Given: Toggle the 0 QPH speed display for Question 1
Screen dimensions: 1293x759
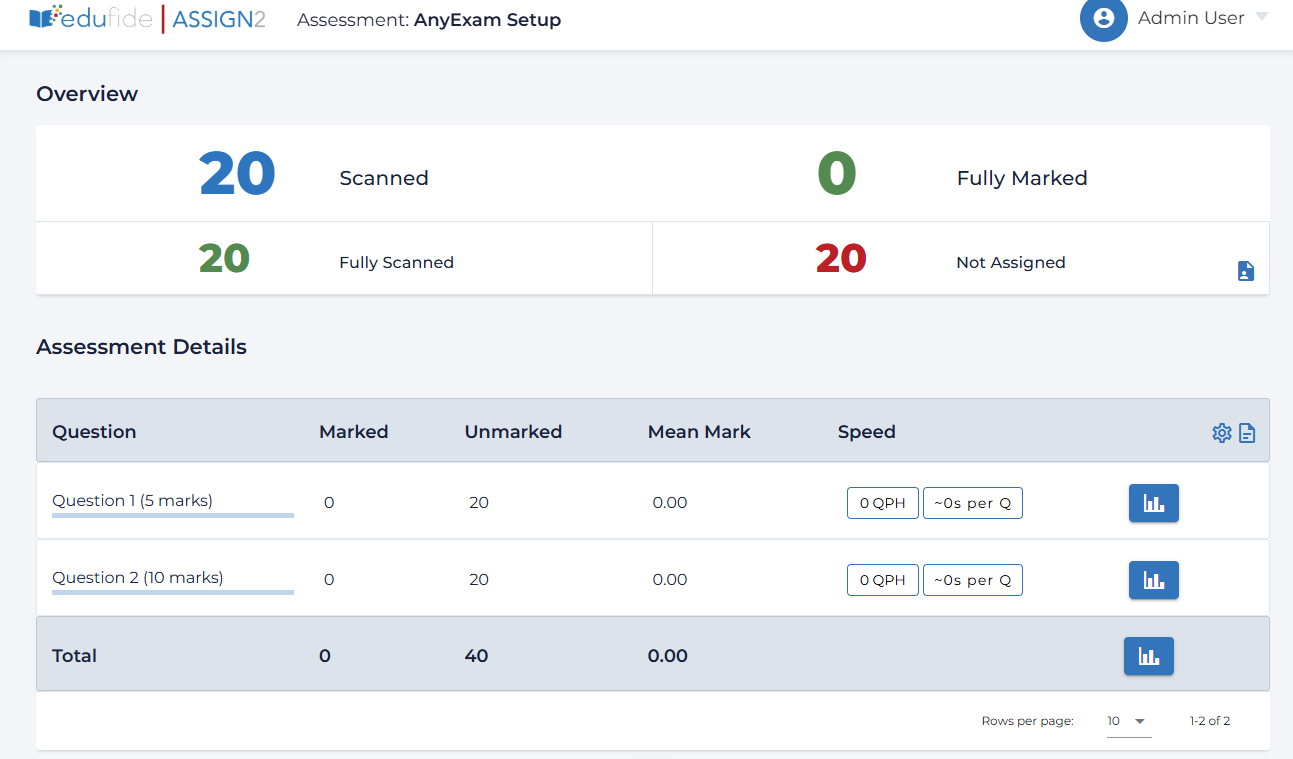Looking at the screenshot, I should 882,503.
